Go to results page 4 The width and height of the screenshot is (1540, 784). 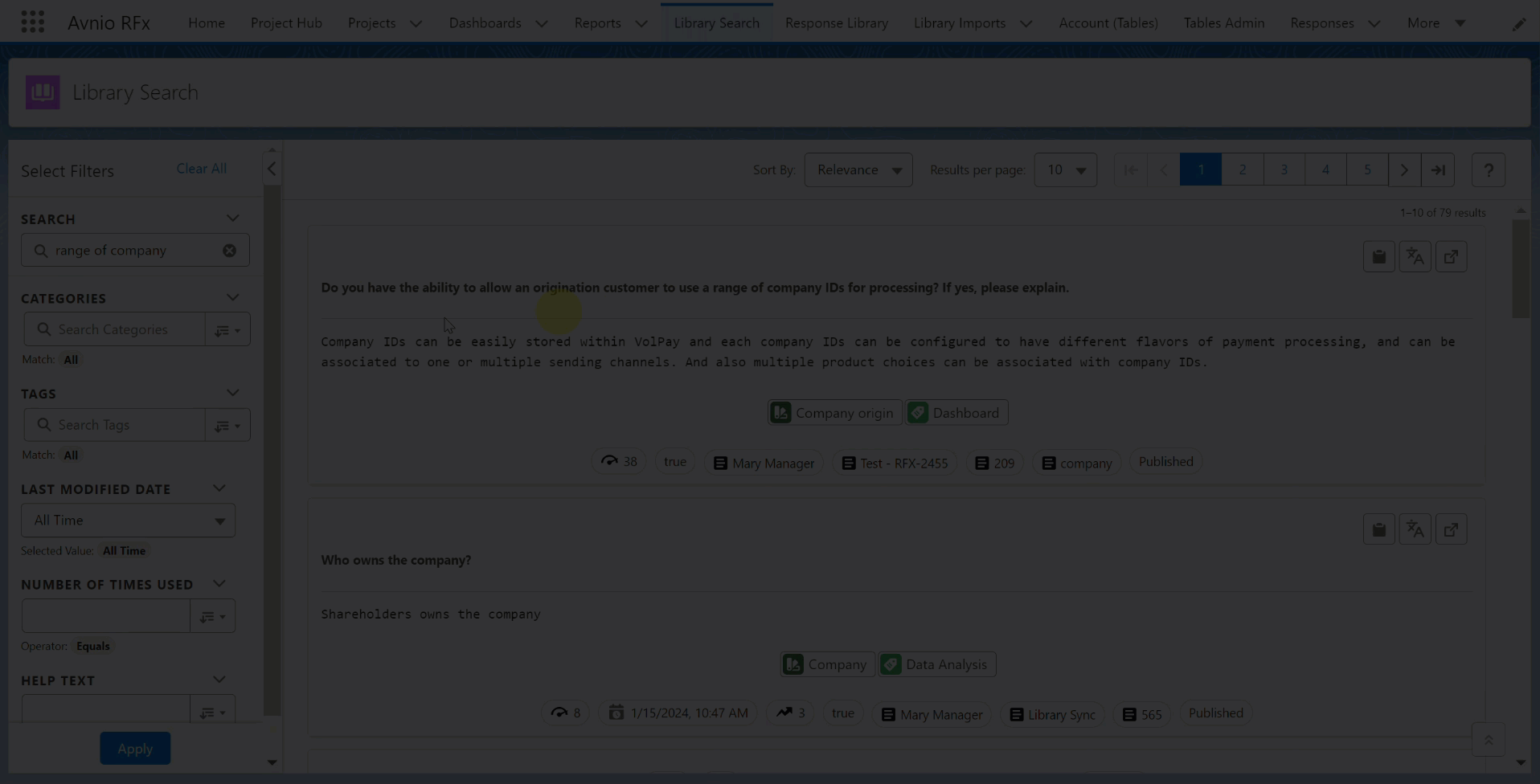click(x=1325, y=170)
